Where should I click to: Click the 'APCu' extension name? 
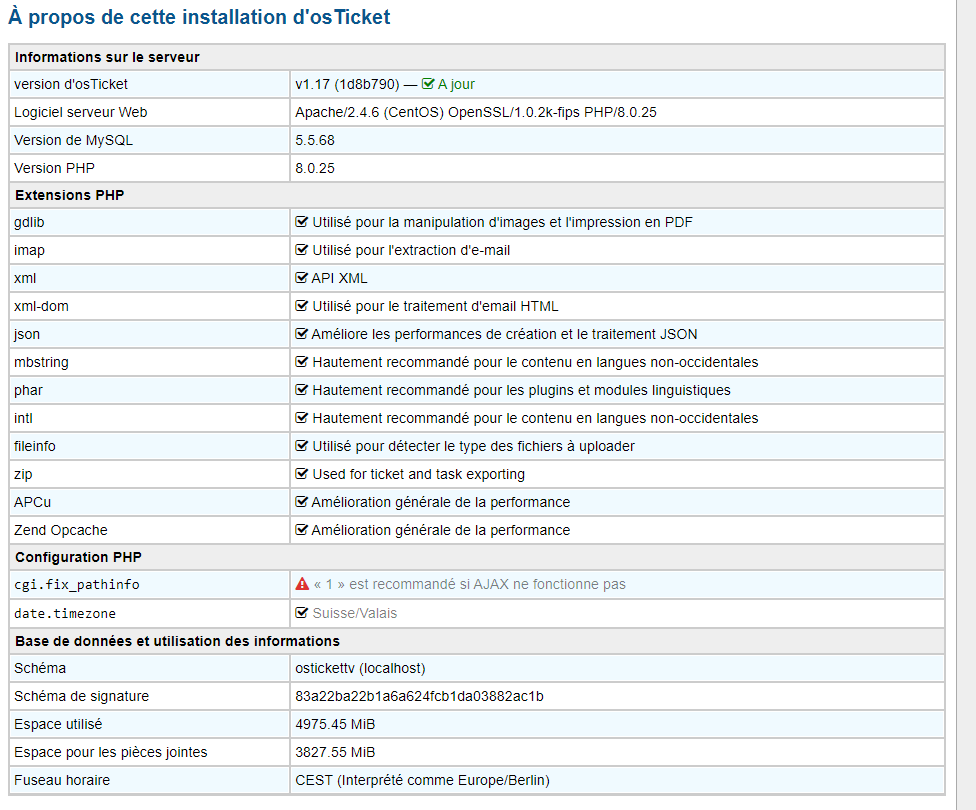32,503
